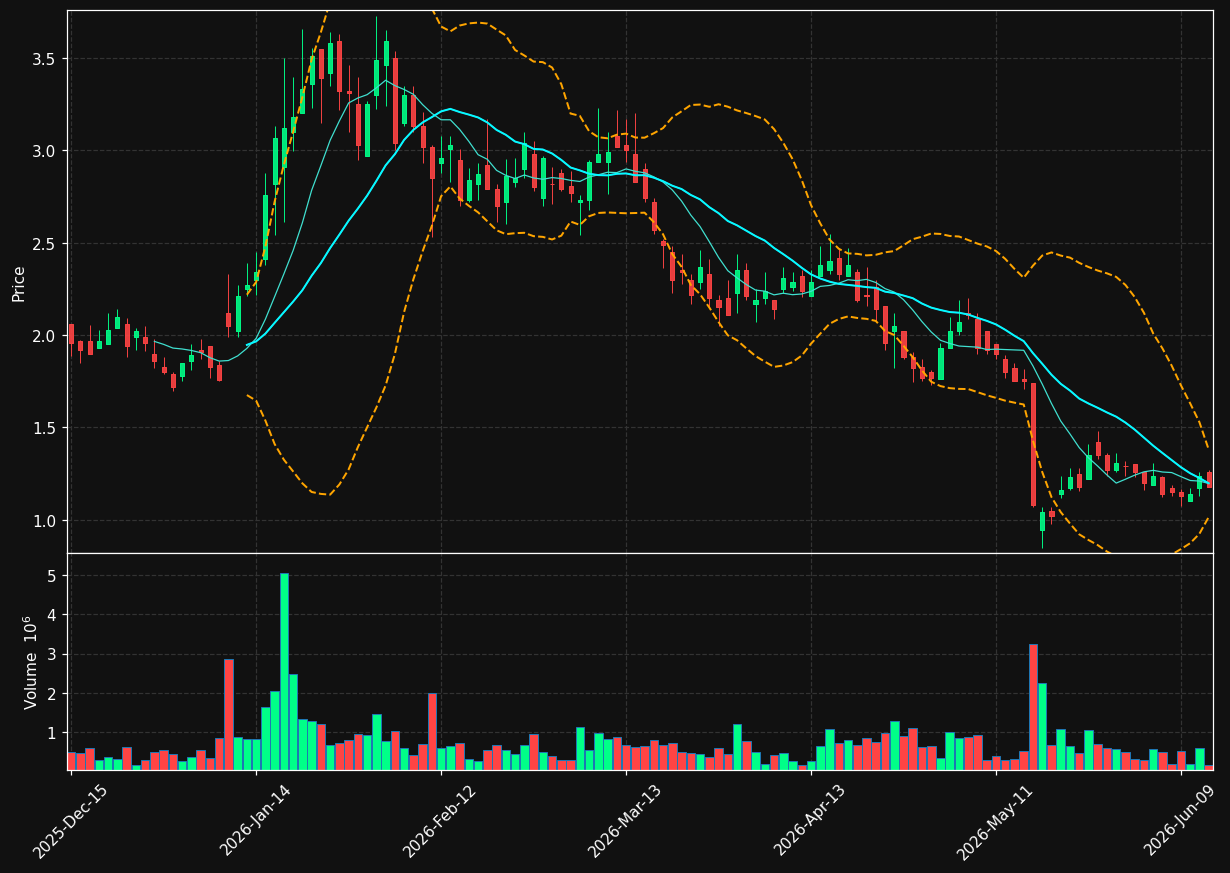Select the 3.5 price axis tick
Viewport: 1230px width, 873px height.
tap(42, 59)
